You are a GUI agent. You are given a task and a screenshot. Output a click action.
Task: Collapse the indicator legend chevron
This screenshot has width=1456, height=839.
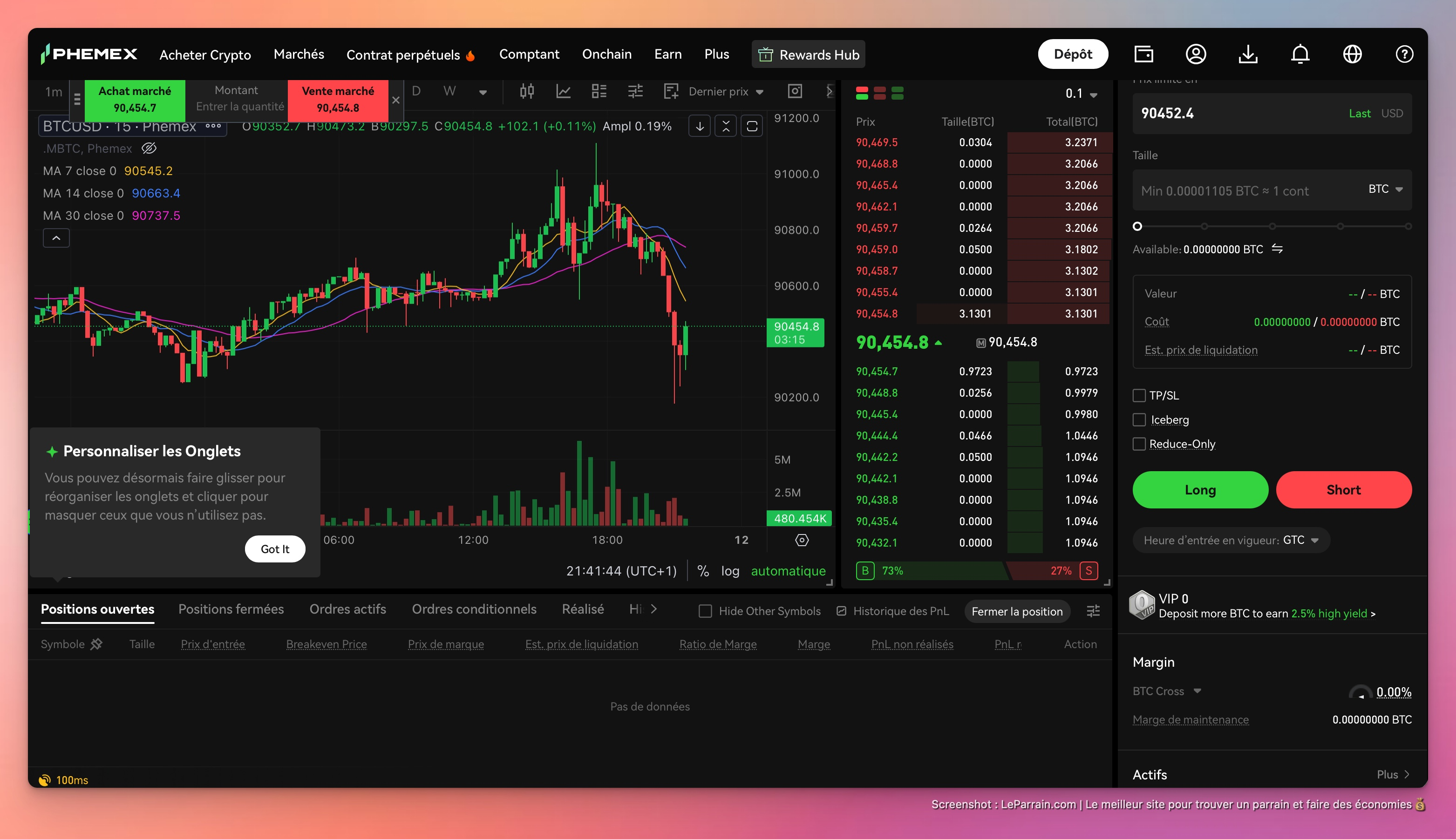[x=56, y=238]
